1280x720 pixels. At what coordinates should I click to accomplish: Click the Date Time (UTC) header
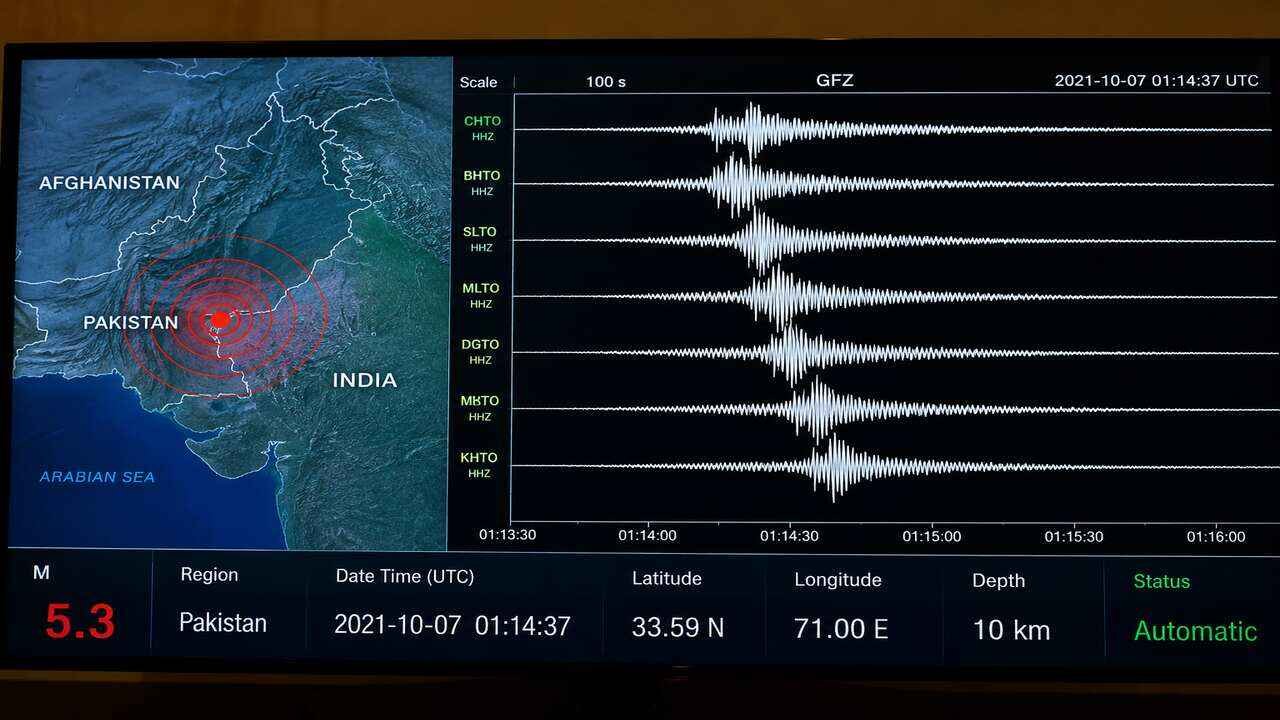[x=405, y=577]
